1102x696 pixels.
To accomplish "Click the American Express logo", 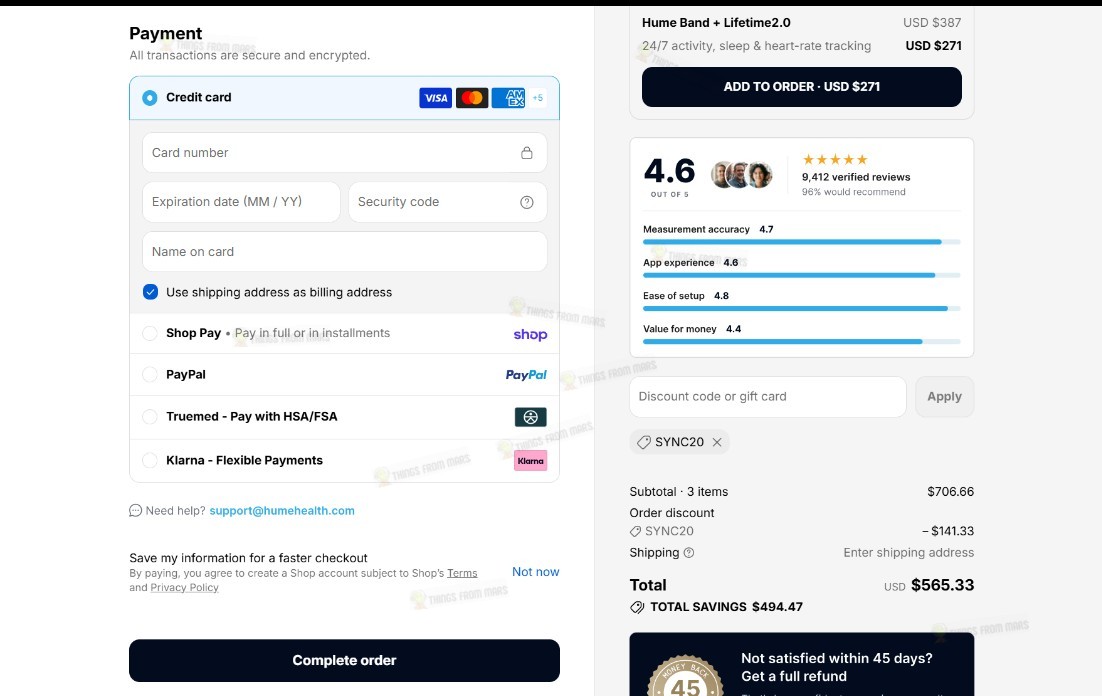I will (509, 98).
